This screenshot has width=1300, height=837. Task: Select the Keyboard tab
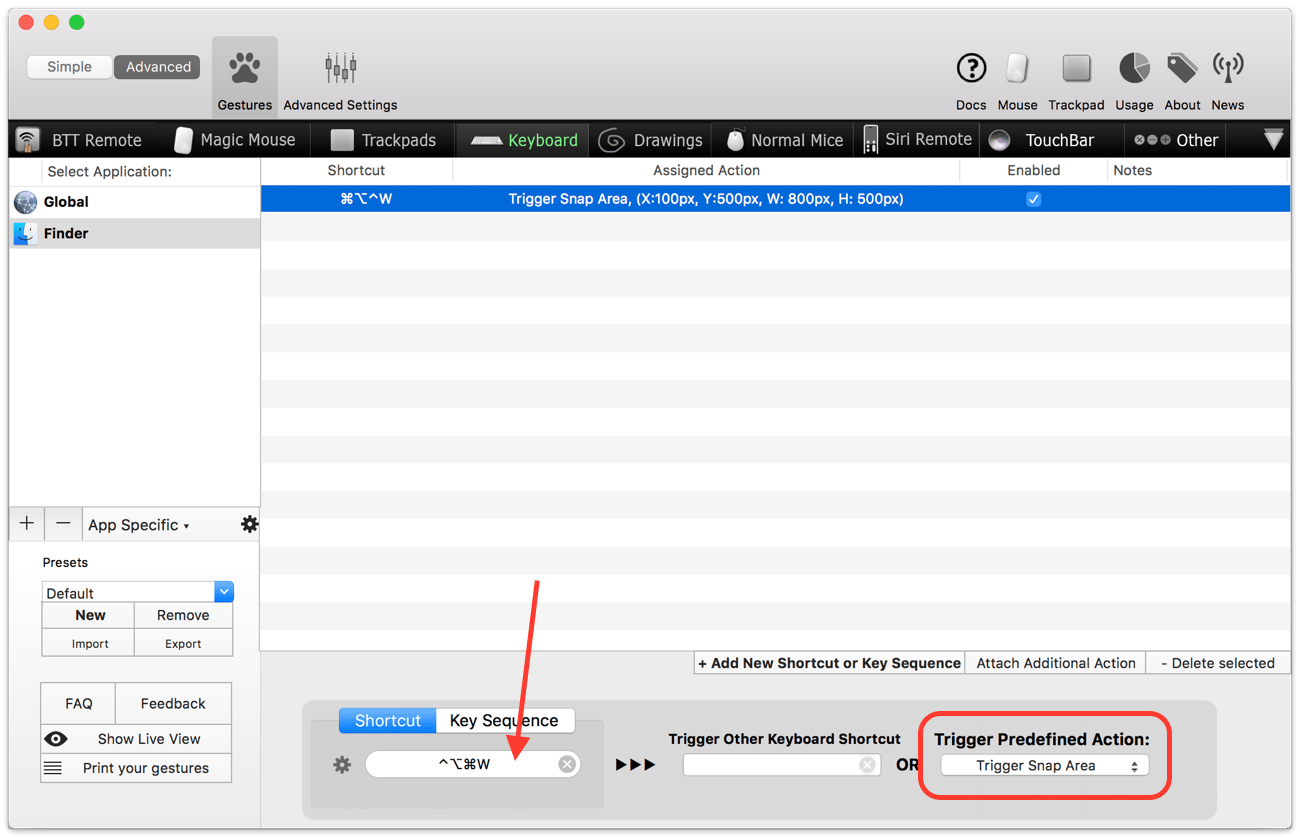pos(524,140)
